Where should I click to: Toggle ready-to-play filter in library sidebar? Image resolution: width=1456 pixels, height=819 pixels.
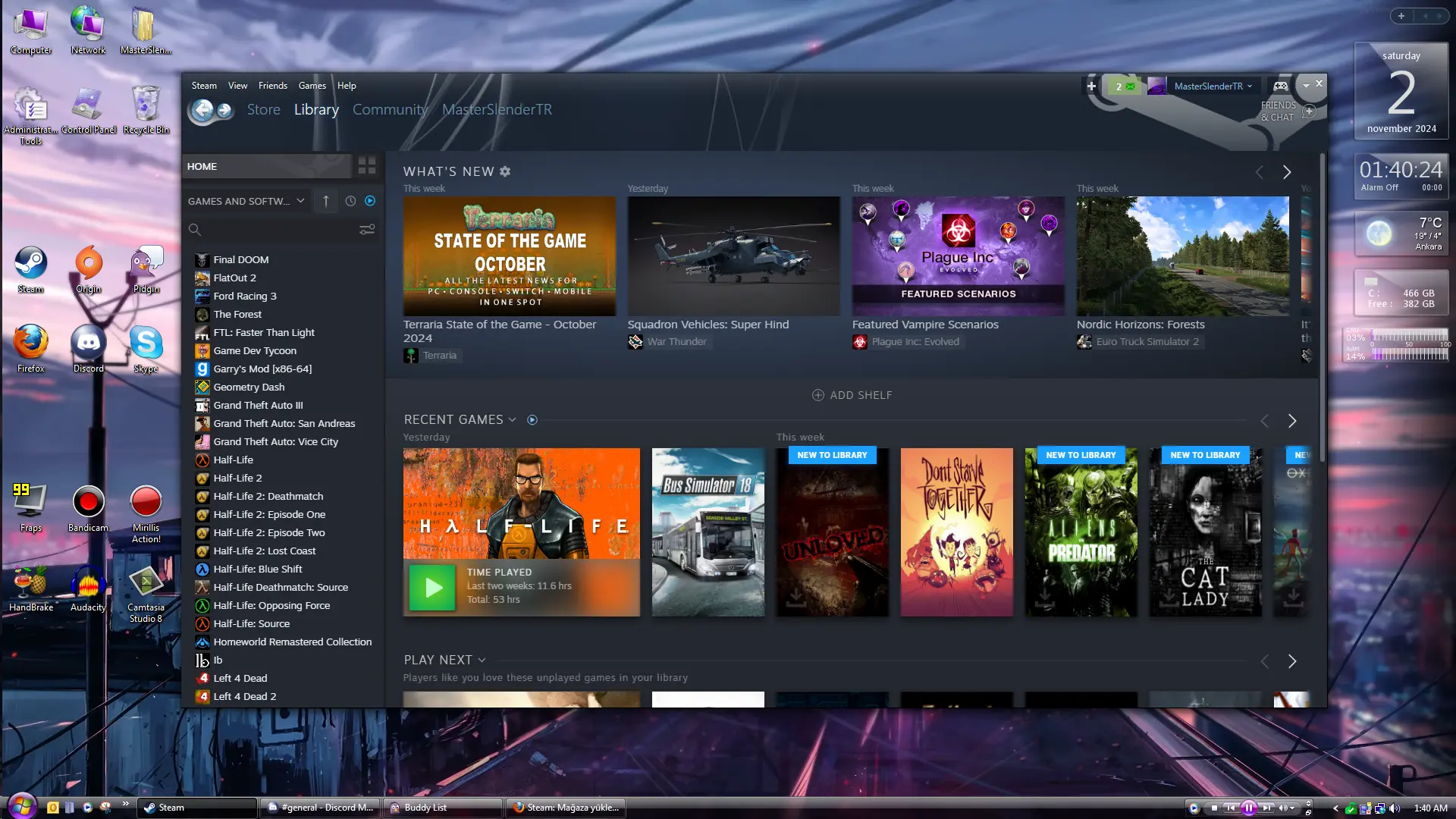tap(370, 201)
